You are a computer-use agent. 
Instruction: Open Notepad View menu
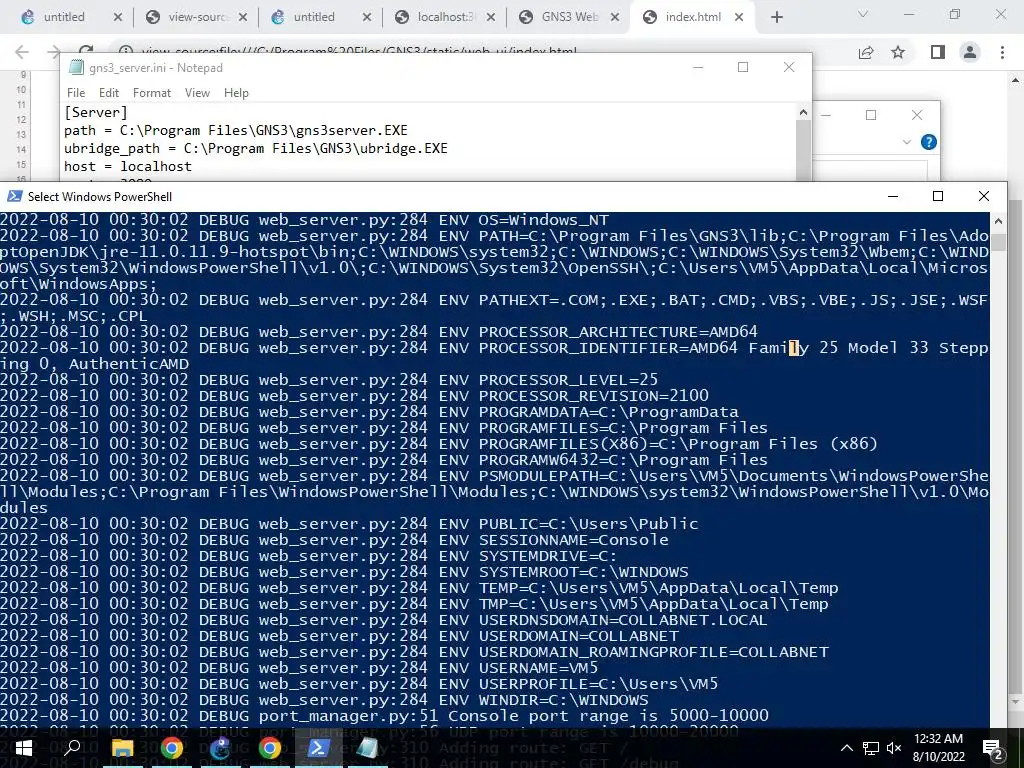click(197, 93)
